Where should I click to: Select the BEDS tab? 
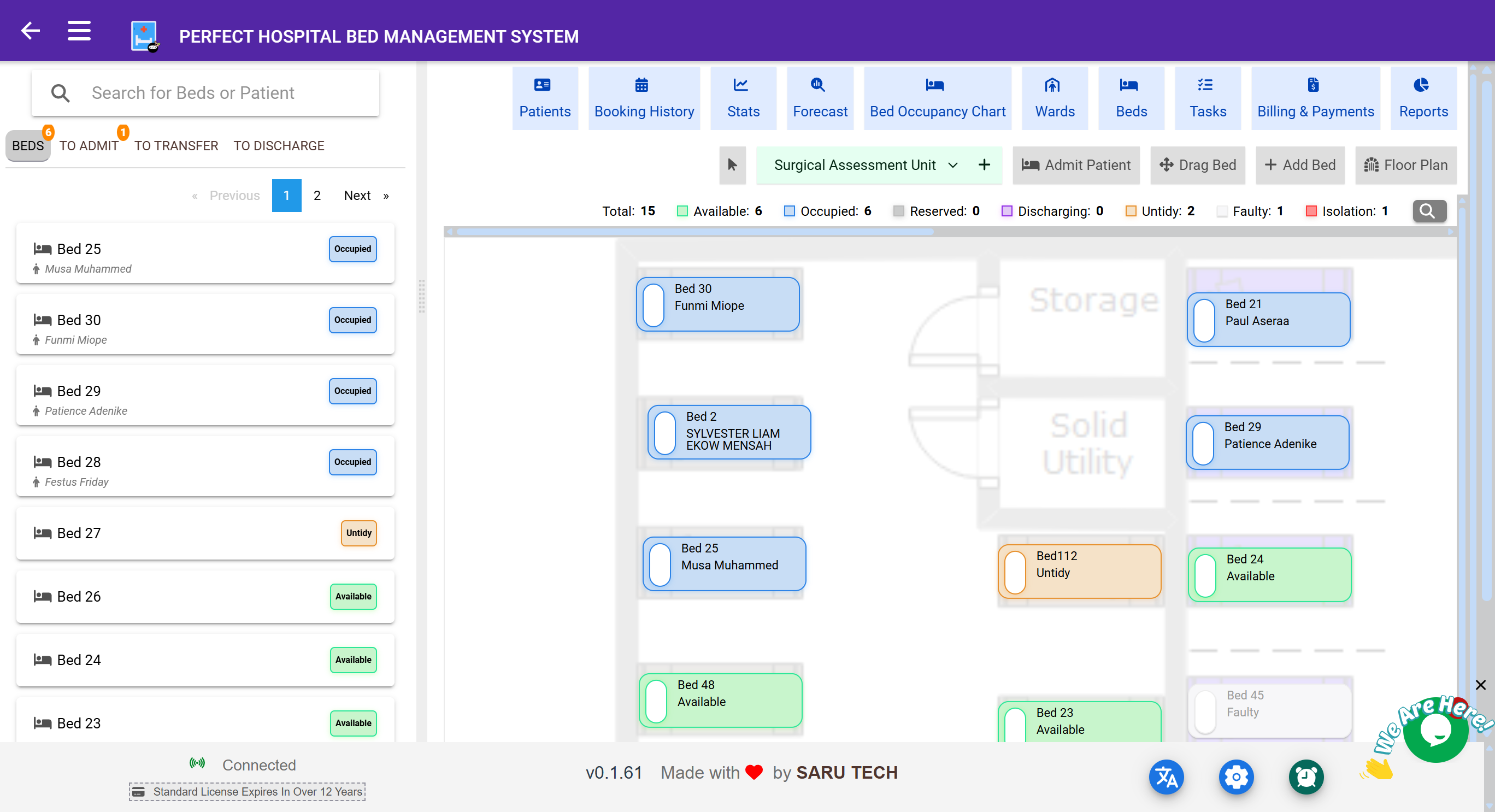coord(28,146)
